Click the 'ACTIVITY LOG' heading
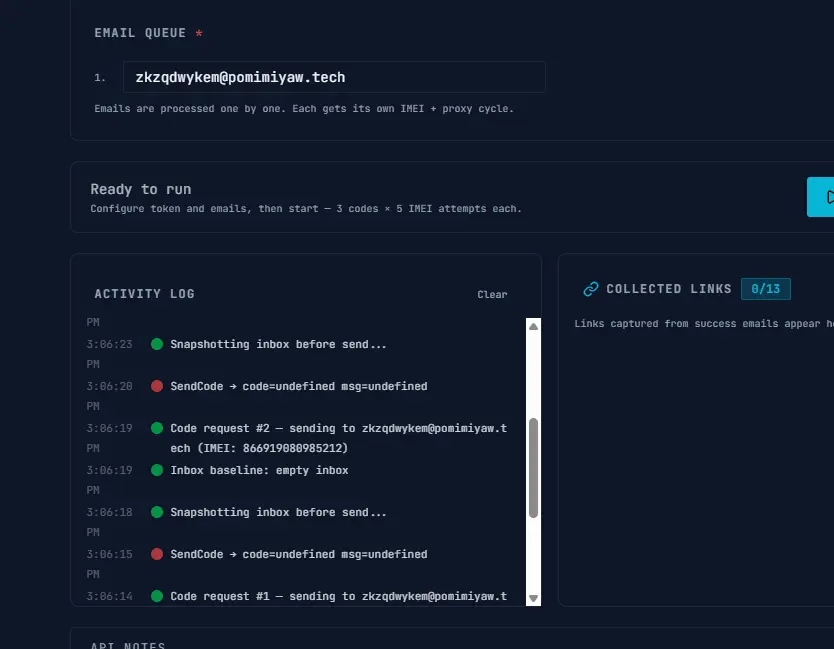The image size is (834, 649). [145, 294]
